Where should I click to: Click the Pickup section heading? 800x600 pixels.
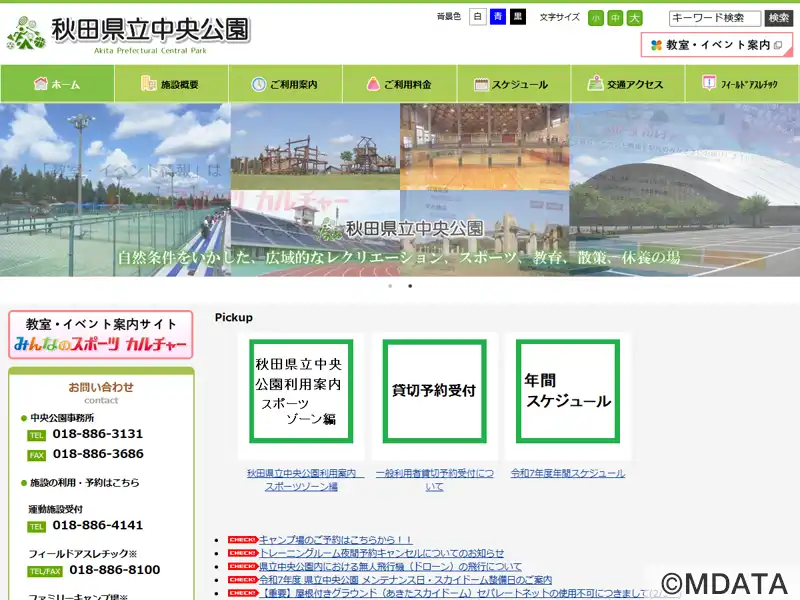click(x=234, y=317)
